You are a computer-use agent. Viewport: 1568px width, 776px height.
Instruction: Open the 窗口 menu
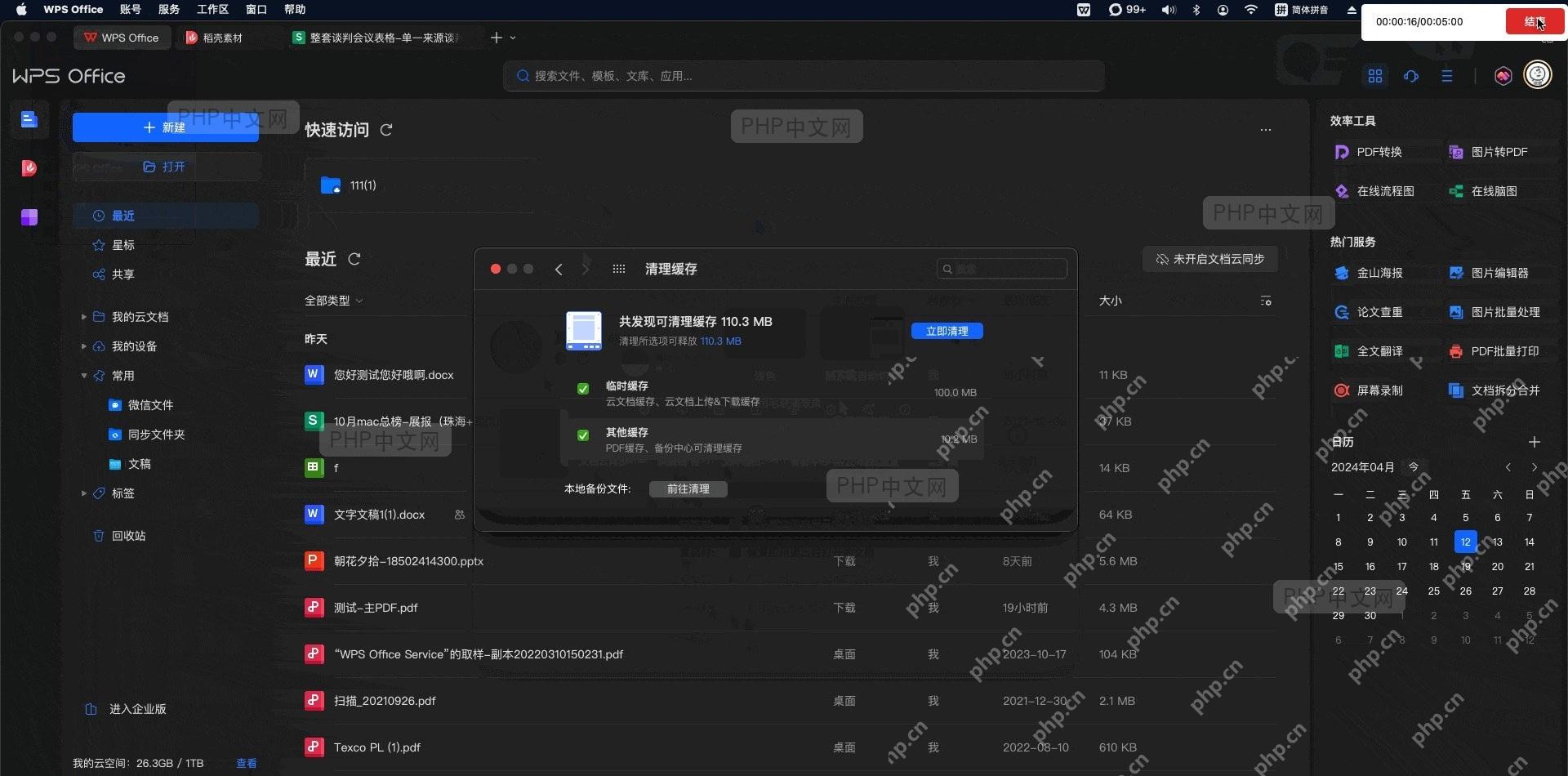(x=256, y=10)
